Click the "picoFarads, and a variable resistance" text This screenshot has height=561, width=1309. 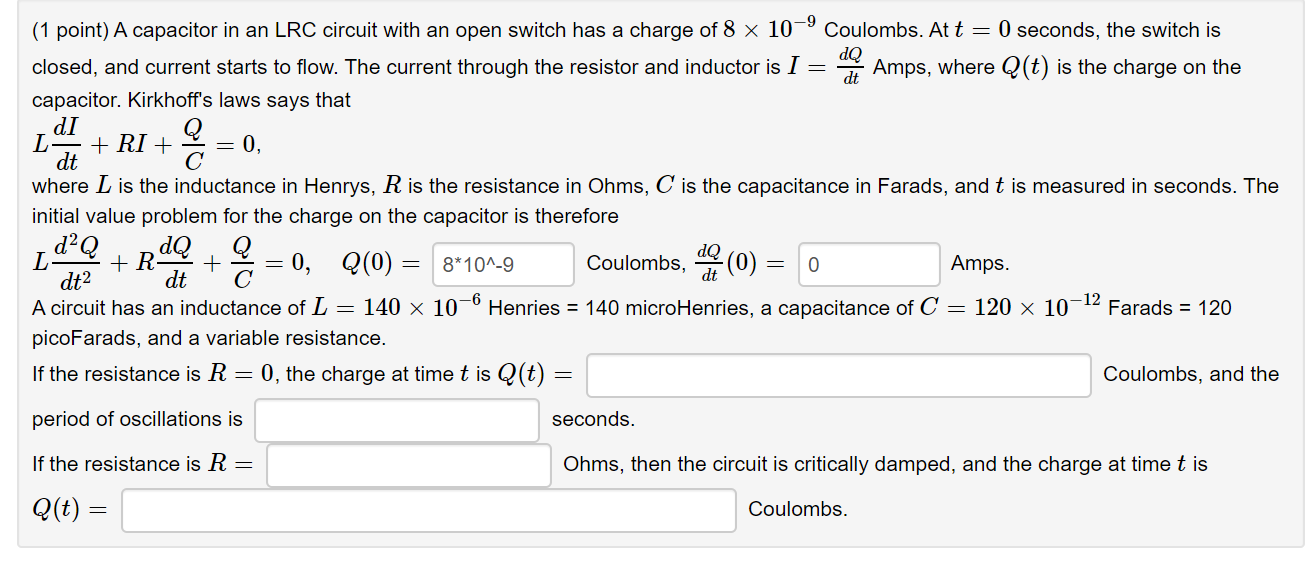[208, 338]
